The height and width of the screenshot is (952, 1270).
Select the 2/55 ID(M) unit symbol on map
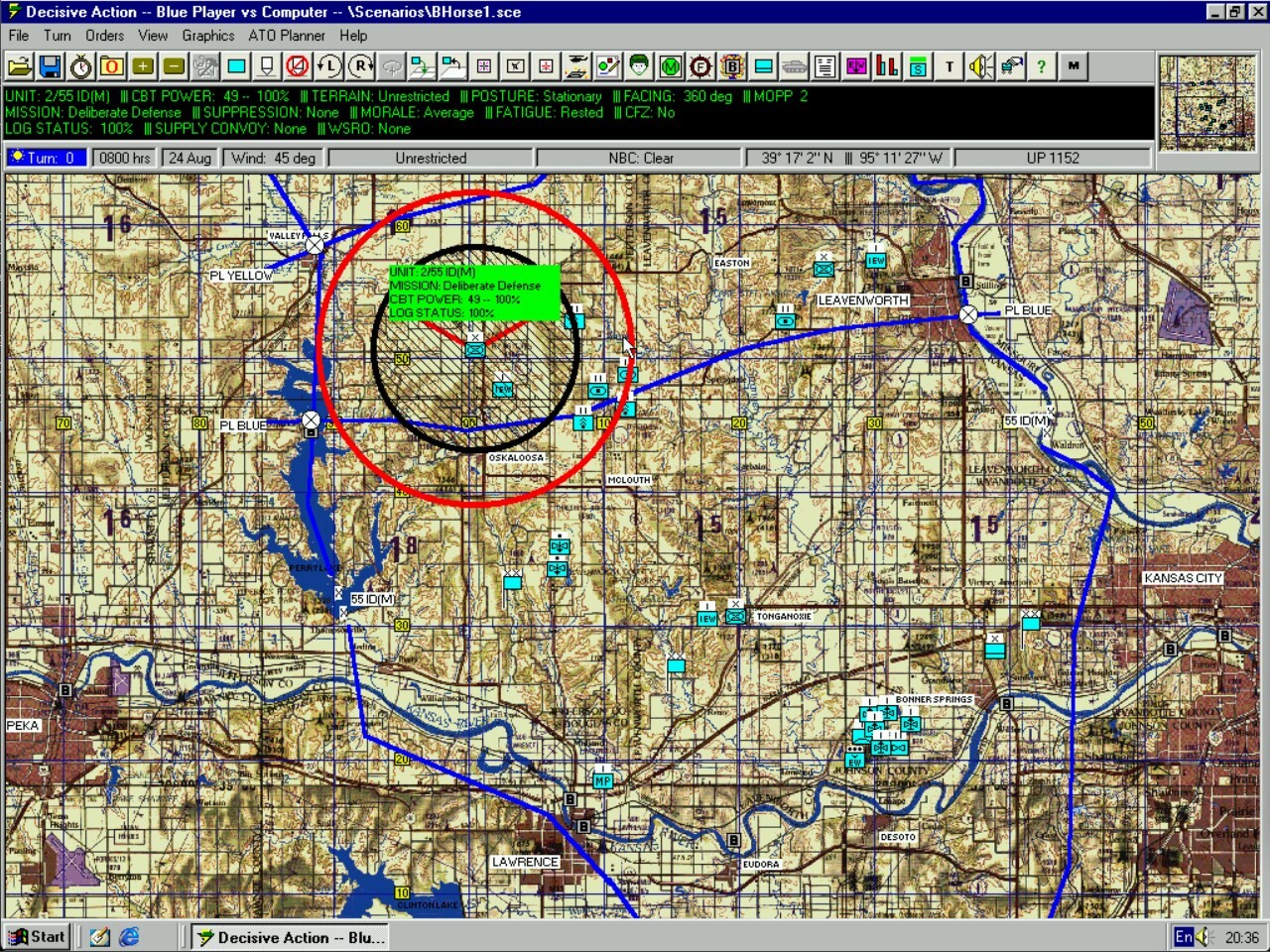point(474,348)
